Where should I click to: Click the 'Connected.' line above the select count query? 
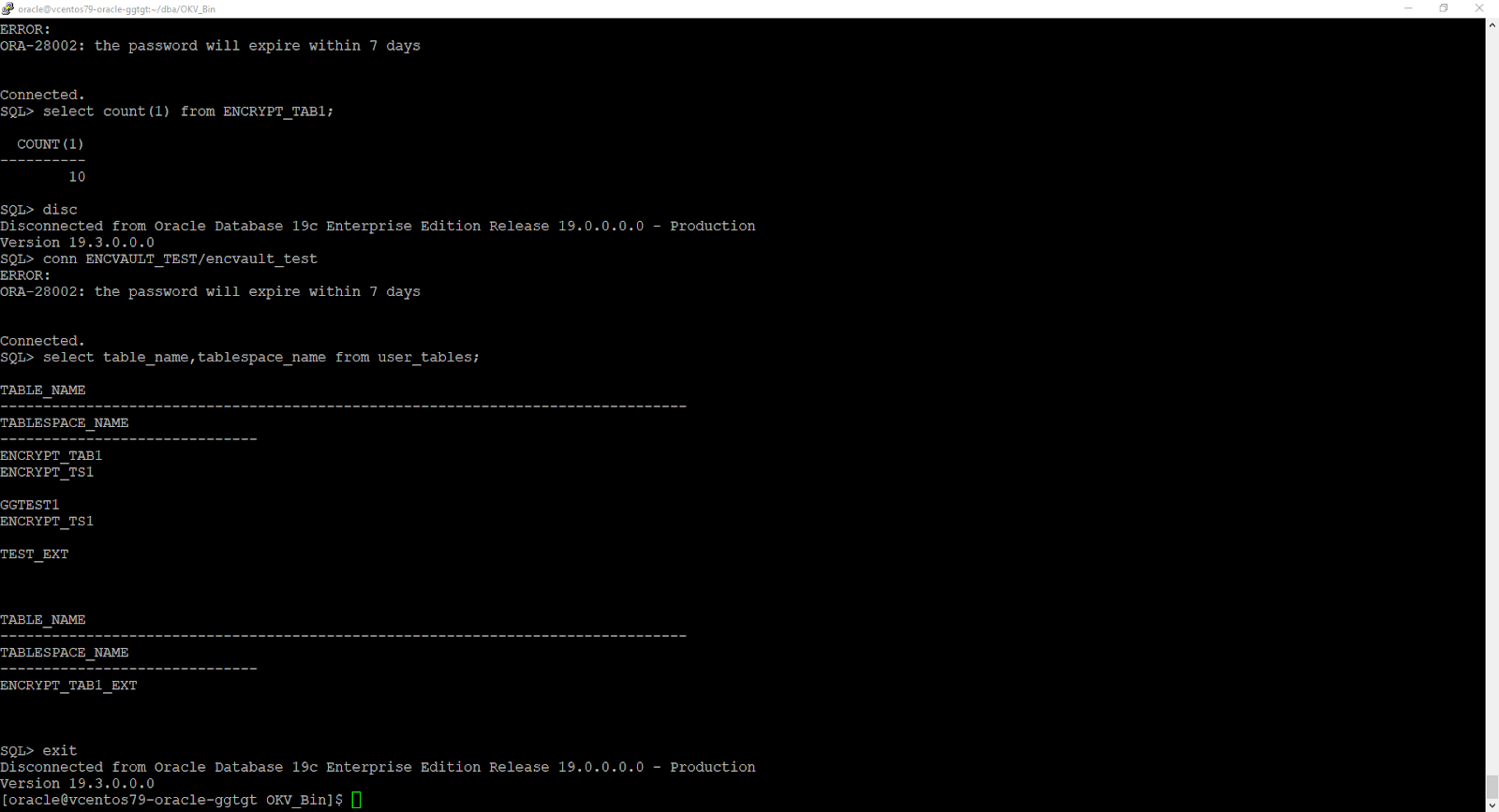(43, 95)
